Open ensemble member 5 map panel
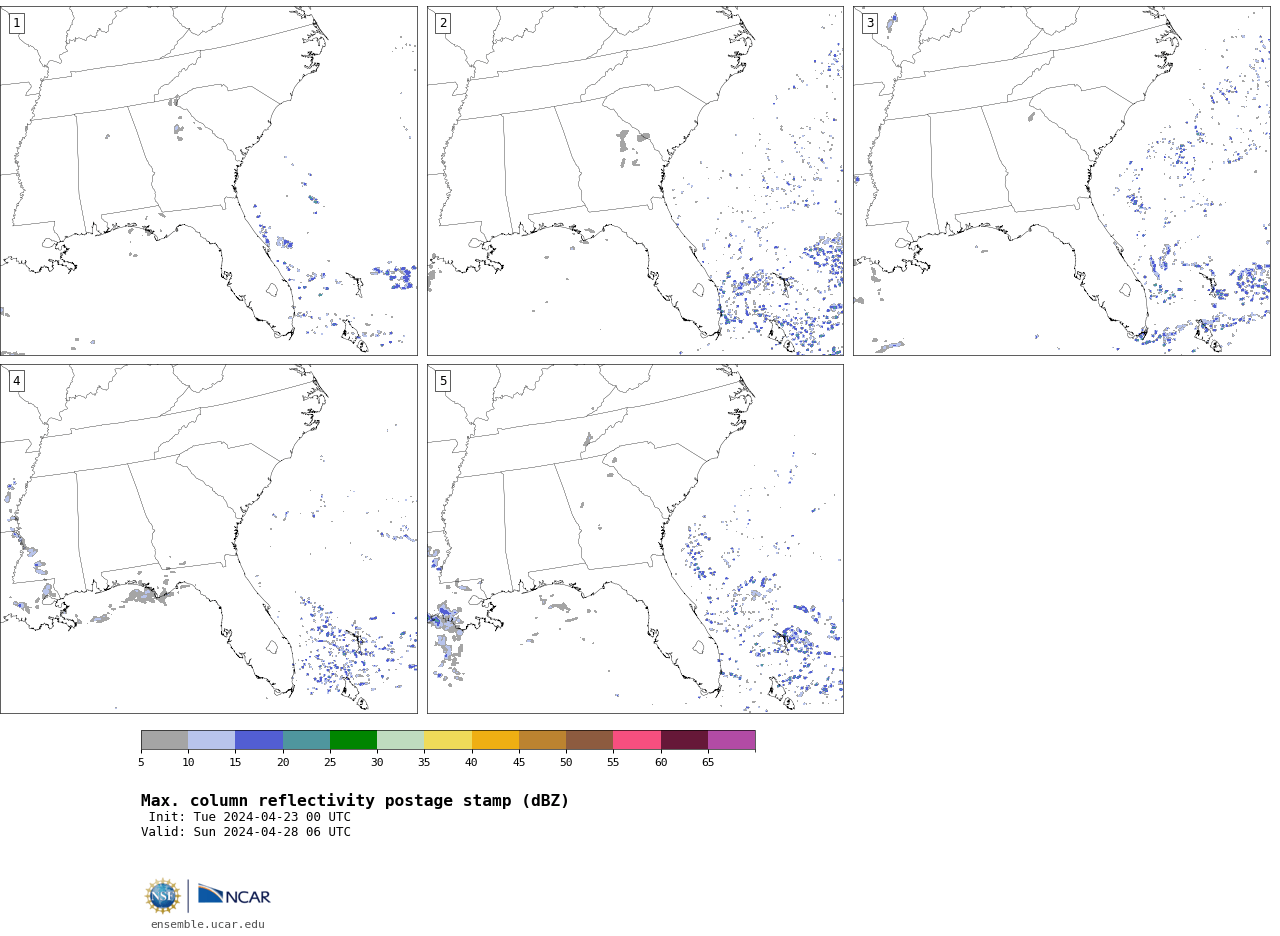This screenshot has height=936, width=1280. click(635, 539)
